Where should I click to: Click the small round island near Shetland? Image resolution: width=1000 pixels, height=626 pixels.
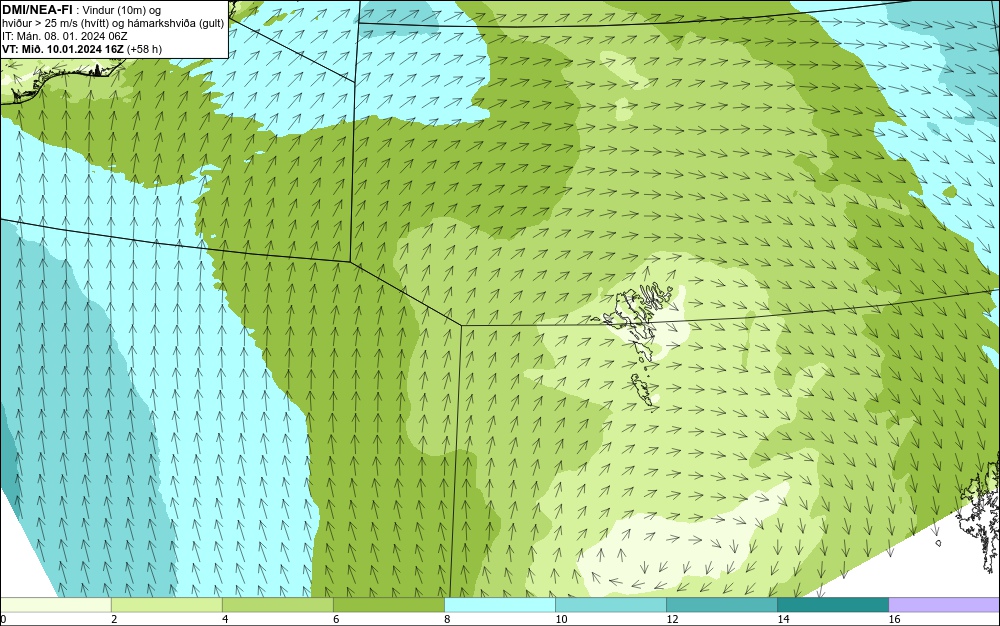(939, 543)
